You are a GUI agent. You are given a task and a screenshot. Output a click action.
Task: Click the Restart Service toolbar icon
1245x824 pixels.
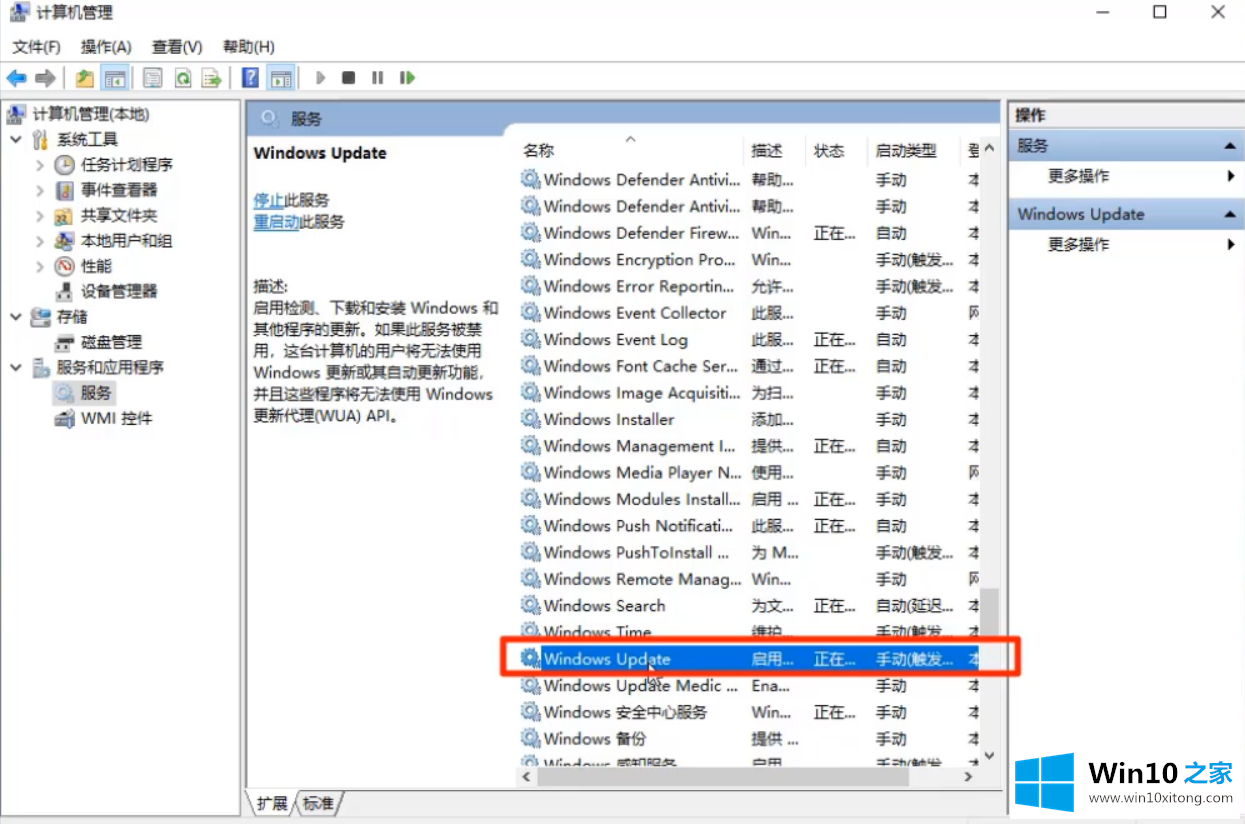[407, 78]
